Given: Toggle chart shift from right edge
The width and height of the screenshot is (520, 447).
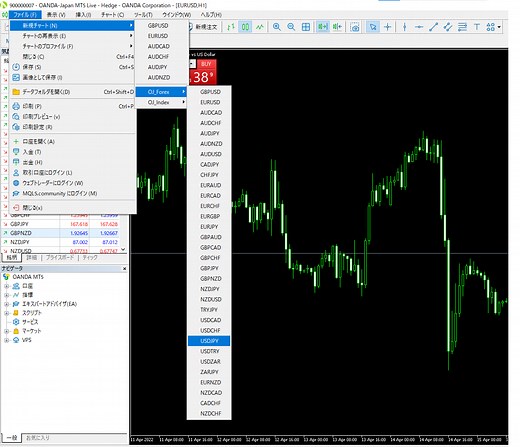Looking at the screenshot, I should click(337, 27).
